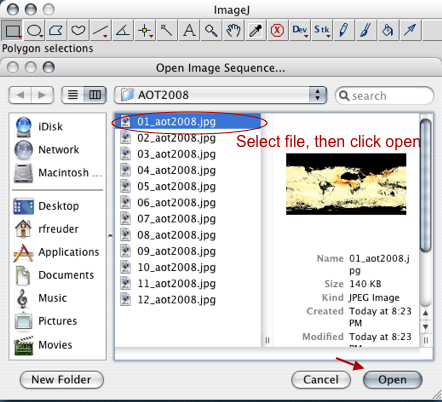Select file 08_aot2008.jpg
Image resolution: width=442 pixels, height=402 pixels.
click(188, 235)
